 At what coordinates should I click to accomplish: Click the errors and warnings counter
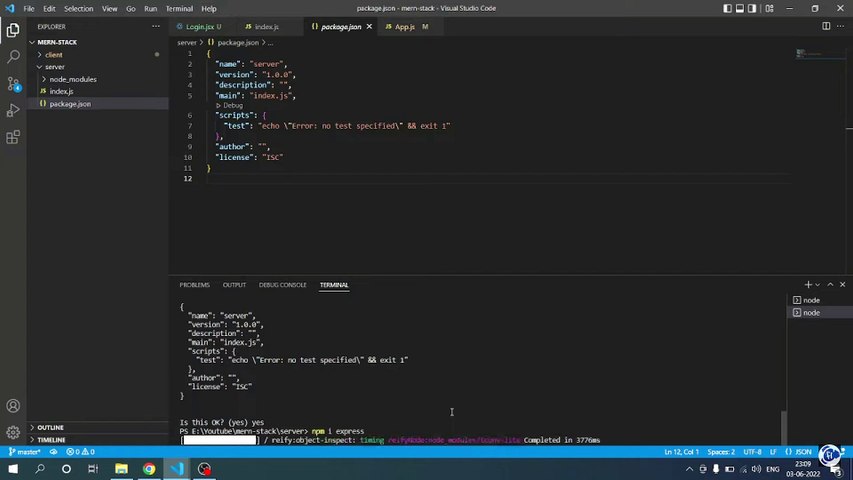81,452
